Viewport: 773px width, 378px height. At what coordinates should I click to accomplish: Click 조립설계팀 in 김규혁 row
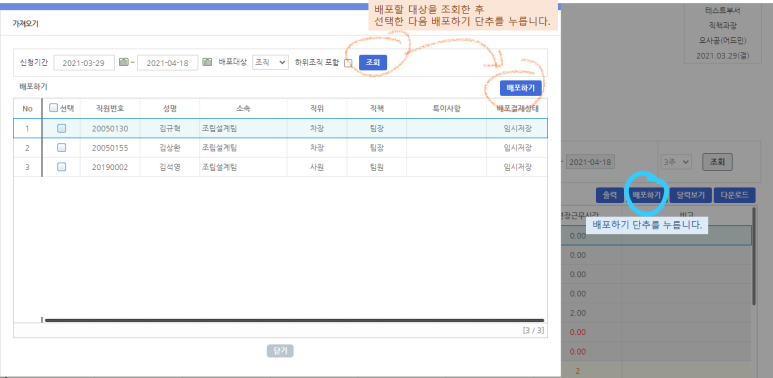(219, 129)
